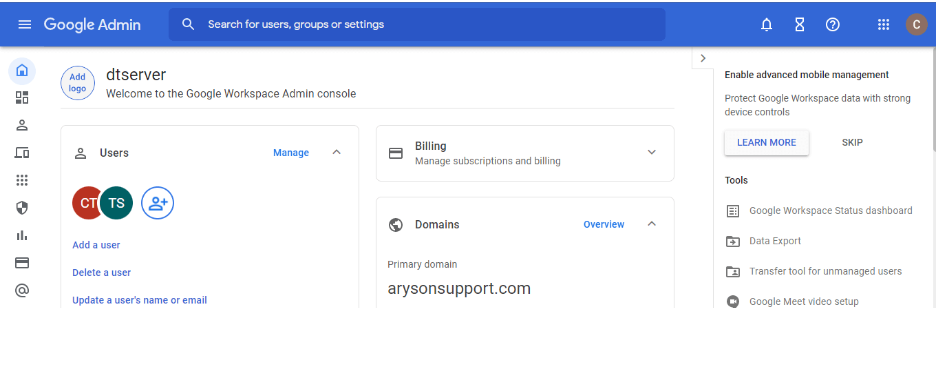Click the add user plus avatar icon

tap(158, 203)
